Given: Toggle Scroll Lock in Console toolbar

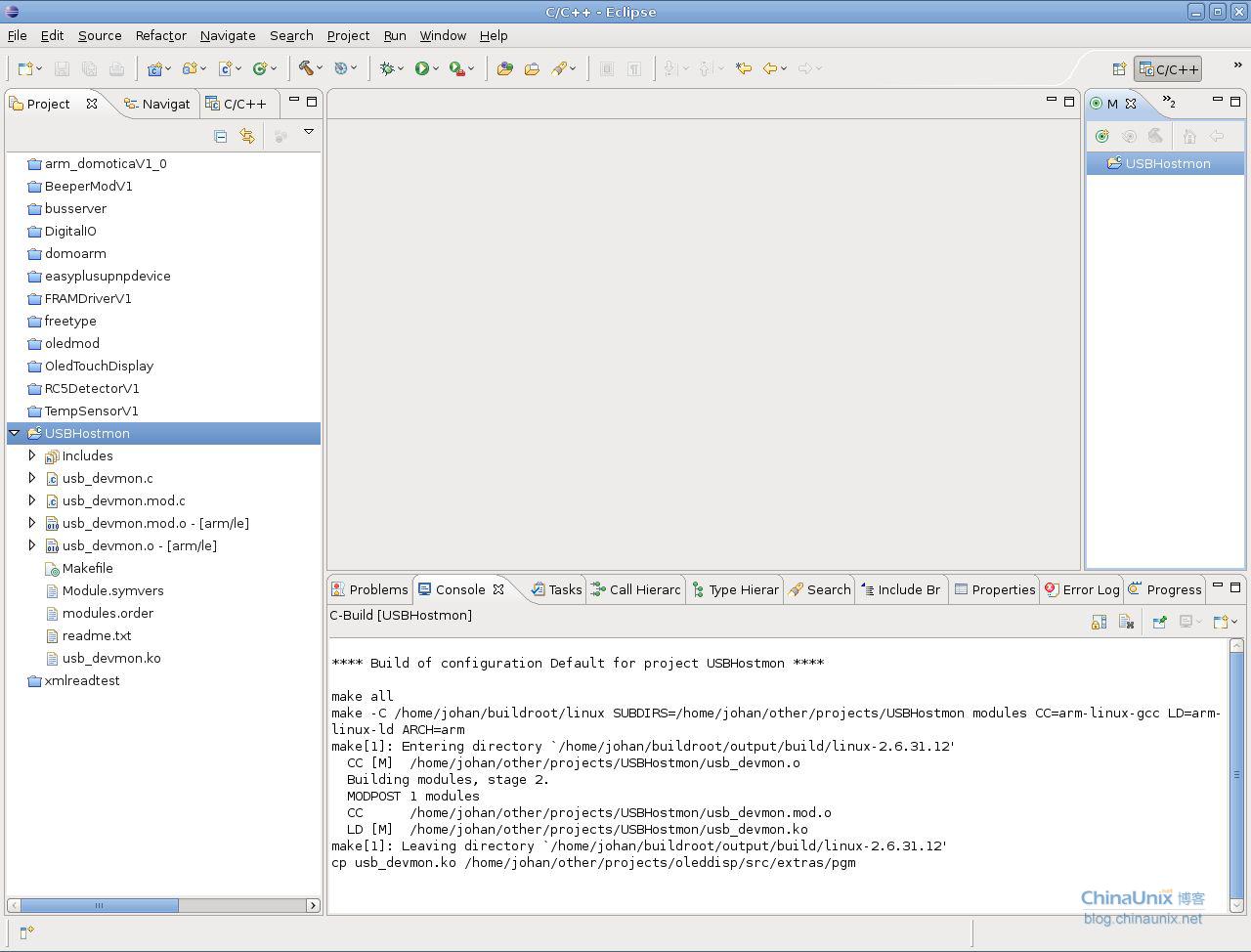Looking at the screenshot, I should [1099, 622].
